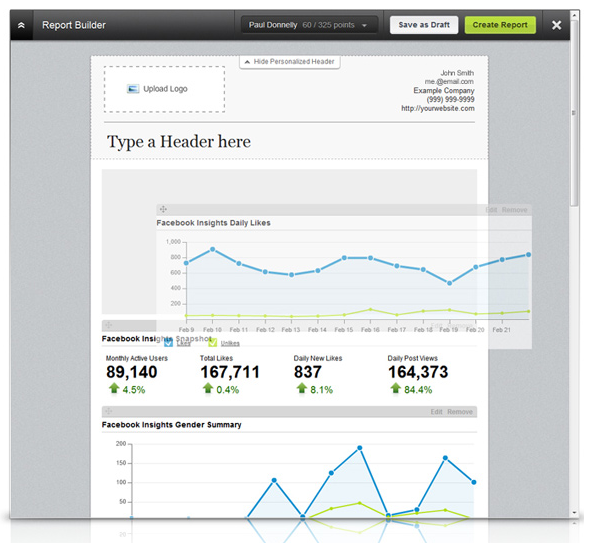Click http://yourwebsite.com link
Image resolution: width=595 pixels, height=543 pixels.
[438, 109]
